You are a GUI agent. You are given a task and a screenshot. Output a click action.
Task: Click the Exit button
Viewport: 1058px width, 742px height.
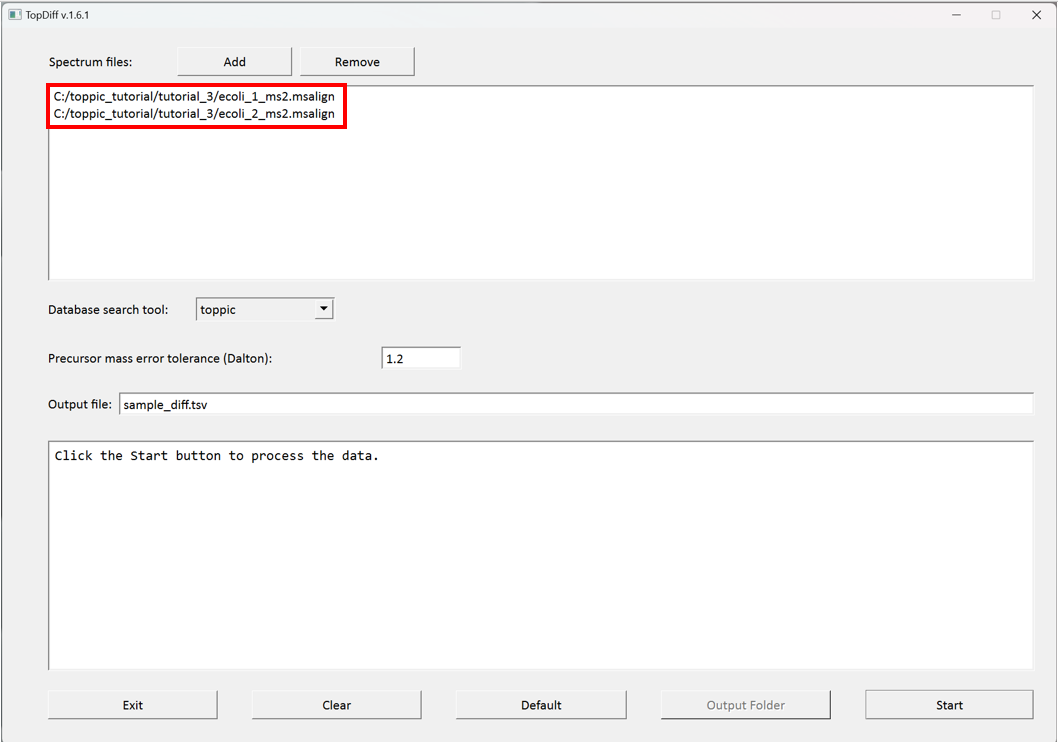pyautogui.click(x=133, y=705)
